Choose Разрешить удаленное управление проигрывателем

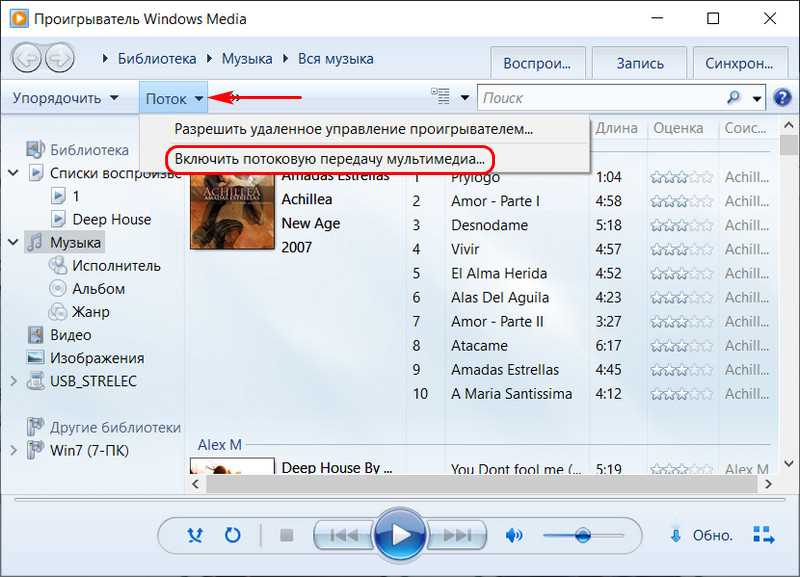point(354,129)
